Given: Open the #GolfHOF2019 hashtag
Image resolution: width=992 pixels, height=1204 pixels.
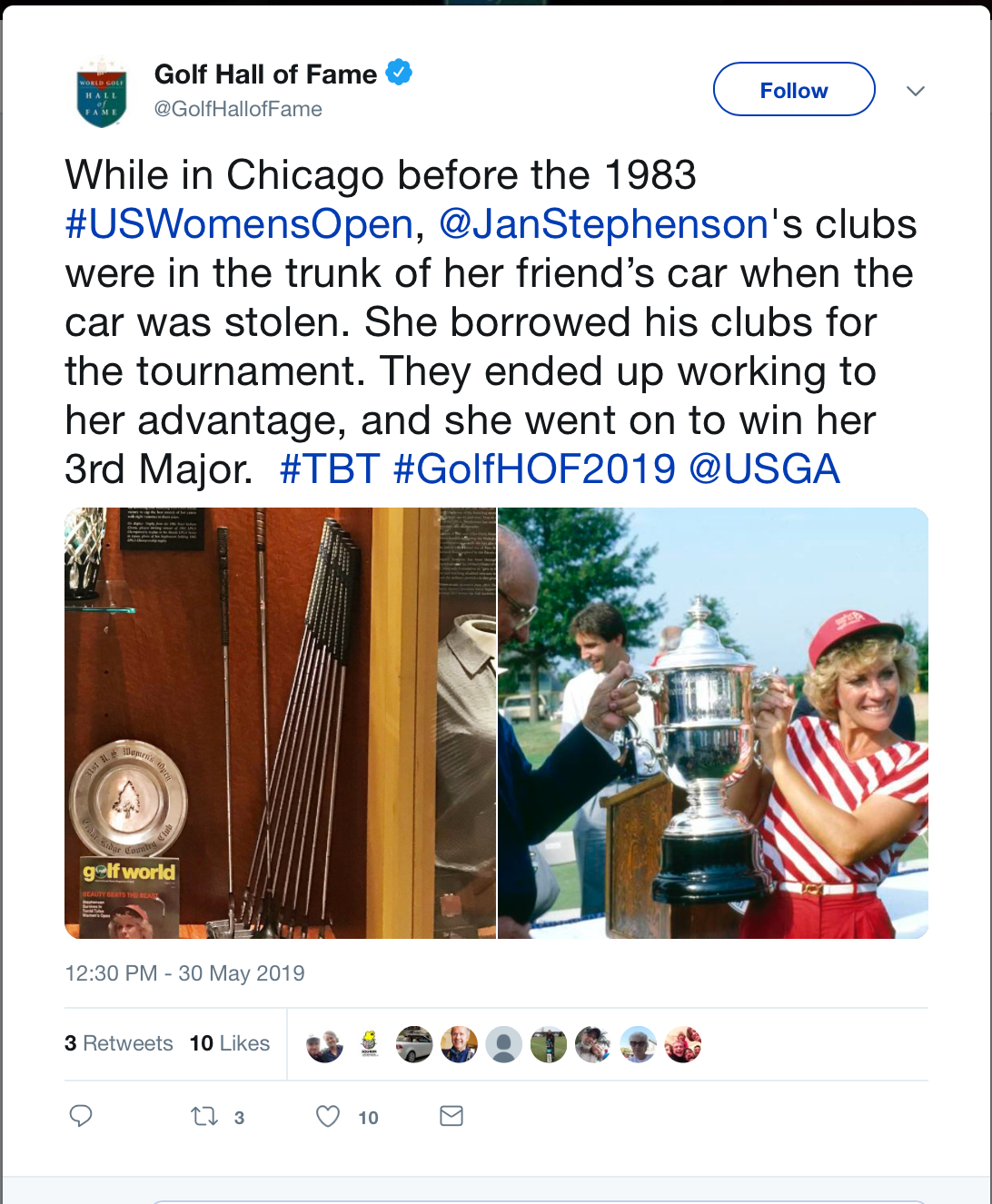Looking at the screenshot, I should click(534, 469).
